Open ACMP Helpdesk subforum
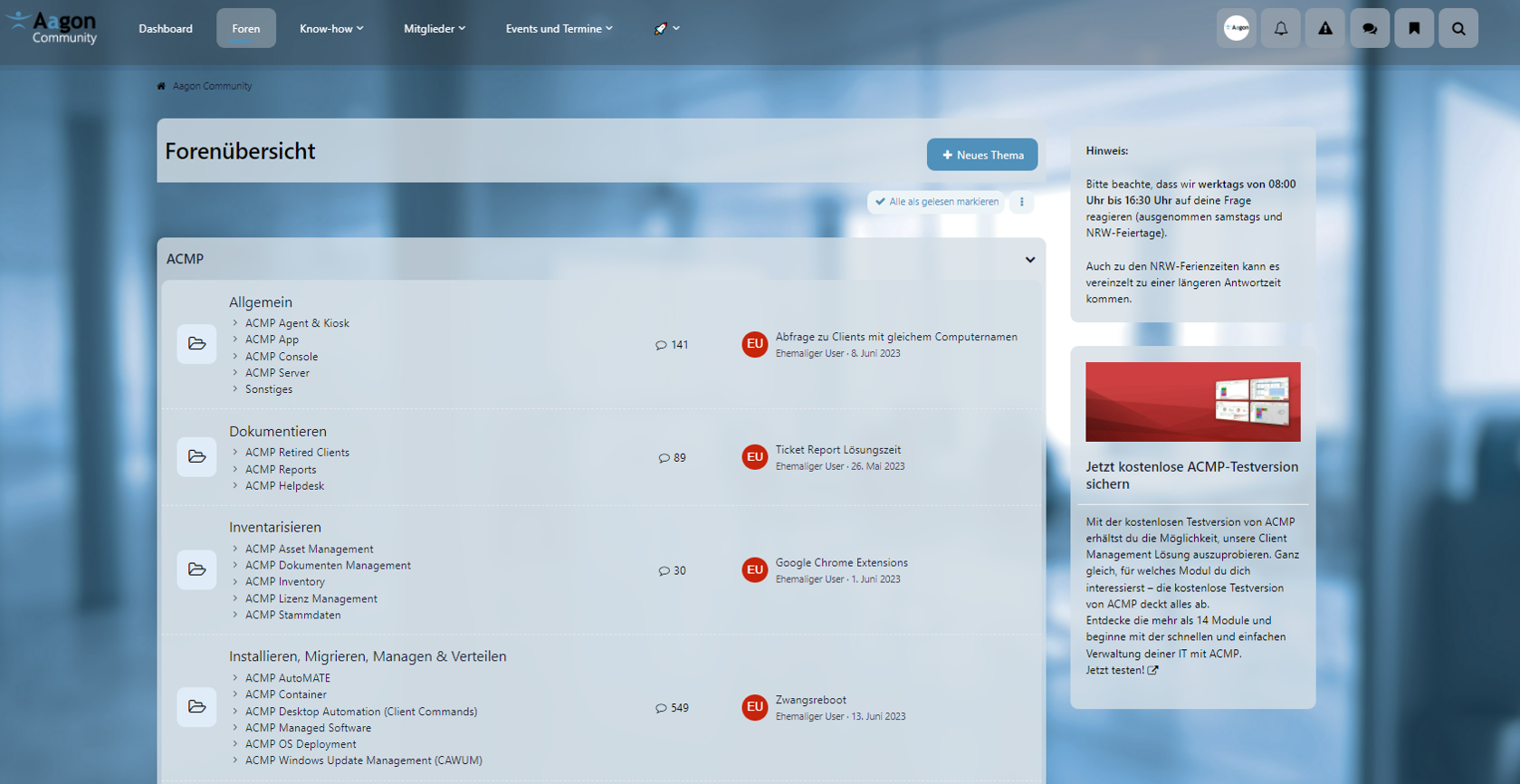 284,486
